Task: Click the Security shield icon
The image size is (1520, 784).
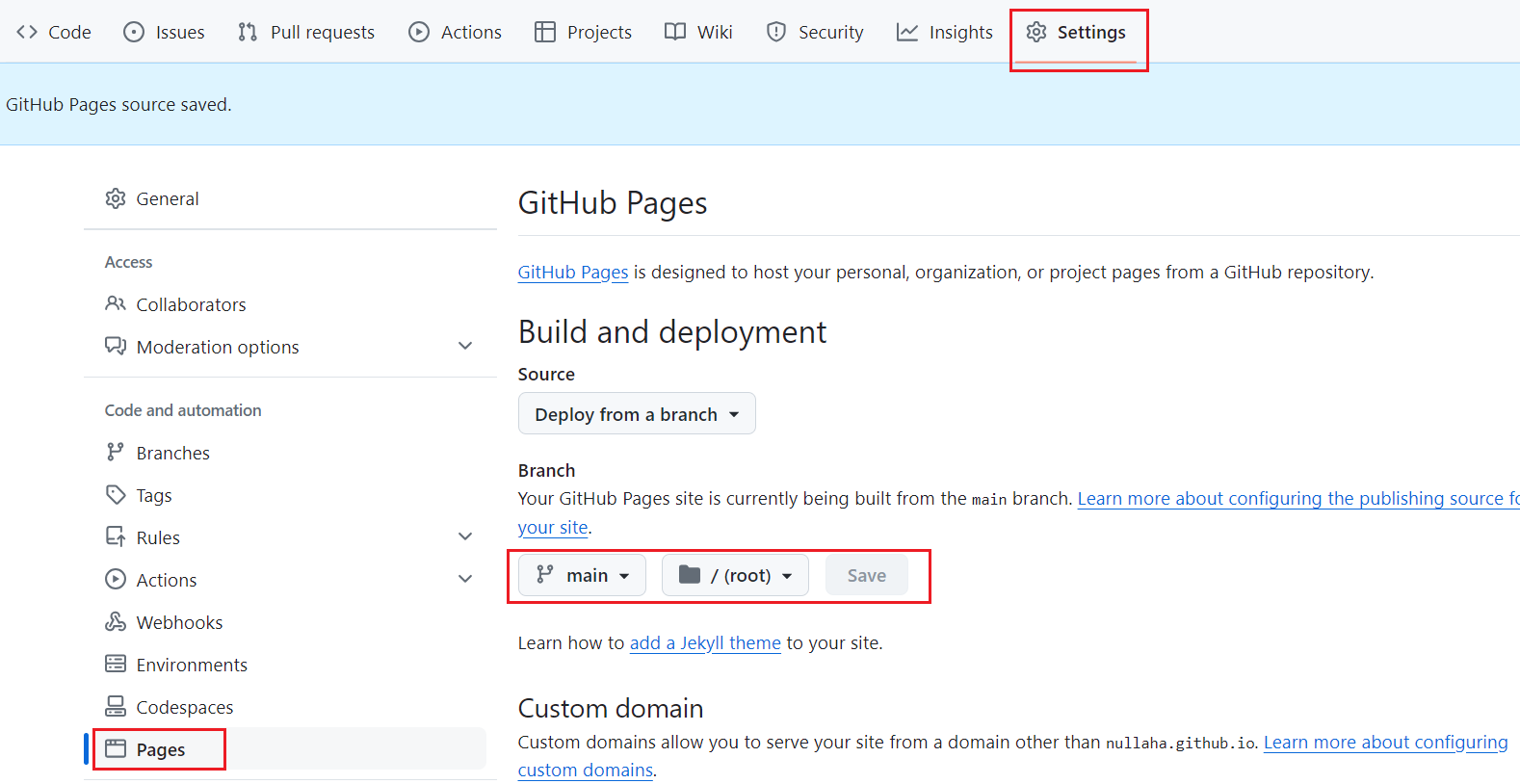Action: (776, 32)
